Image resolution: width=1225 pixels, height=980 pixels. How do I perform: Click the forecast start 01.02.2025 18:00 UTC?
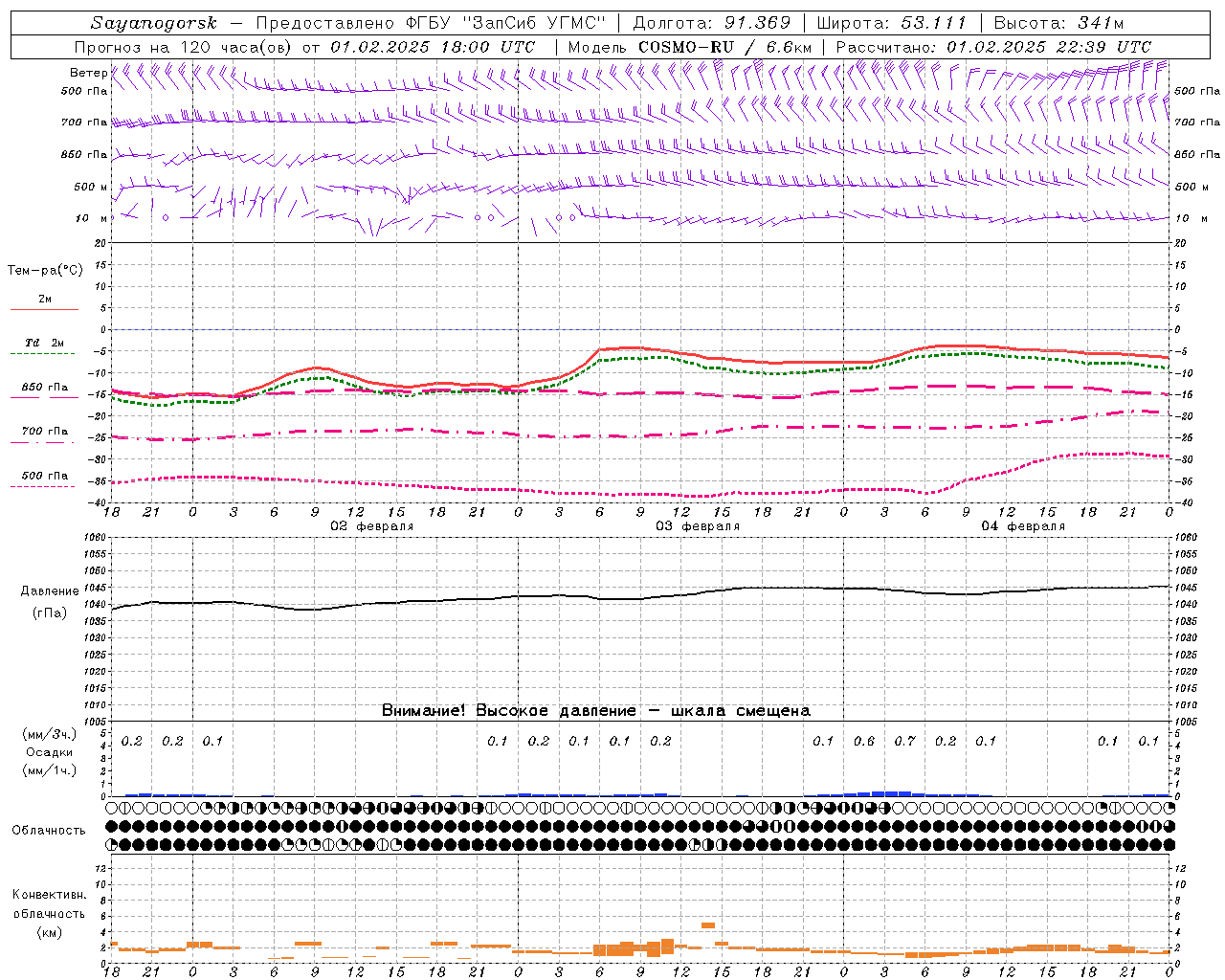433,47
